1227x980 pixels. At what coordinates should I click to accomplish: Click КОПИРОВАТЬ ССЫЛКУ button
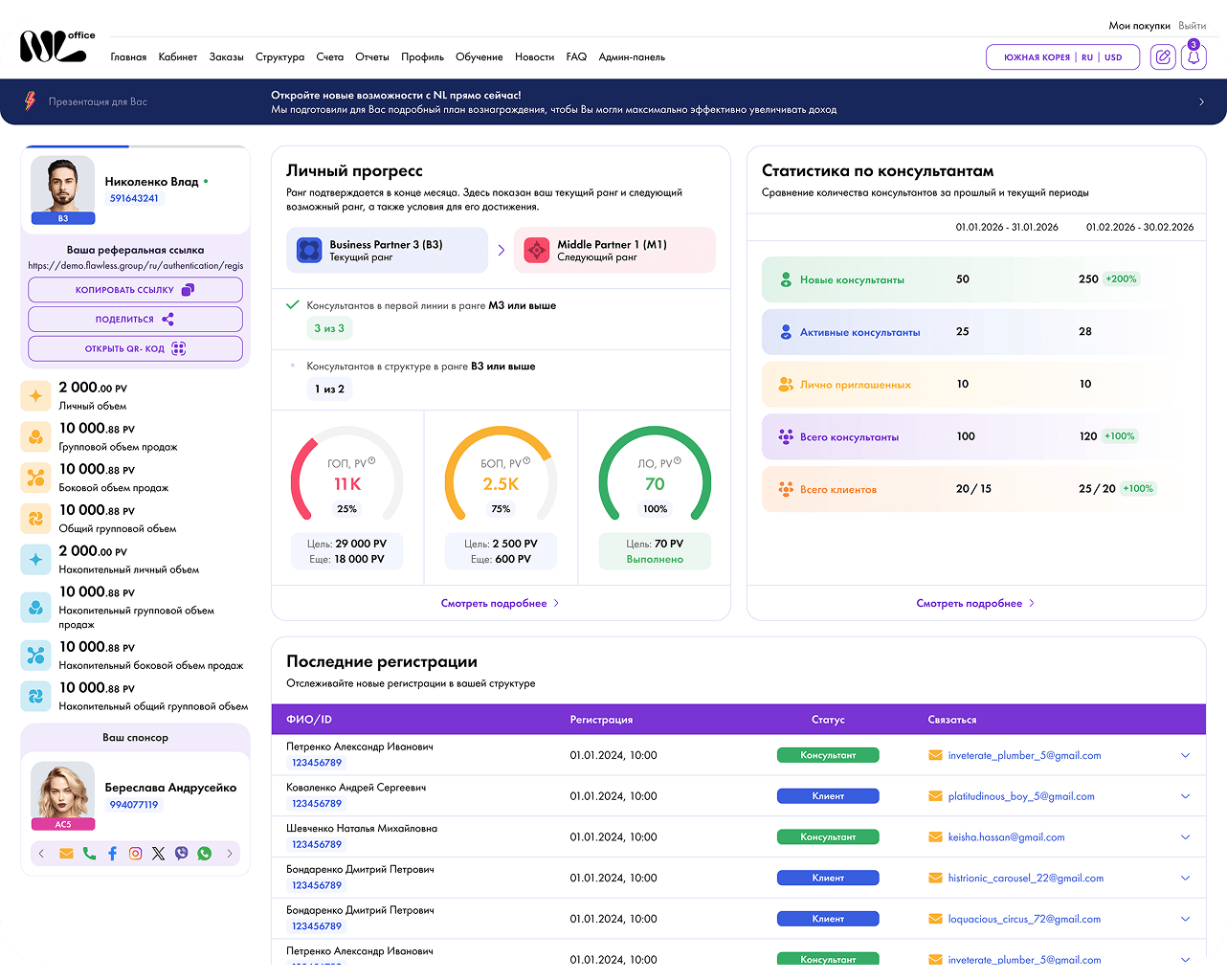pos(135,290)
